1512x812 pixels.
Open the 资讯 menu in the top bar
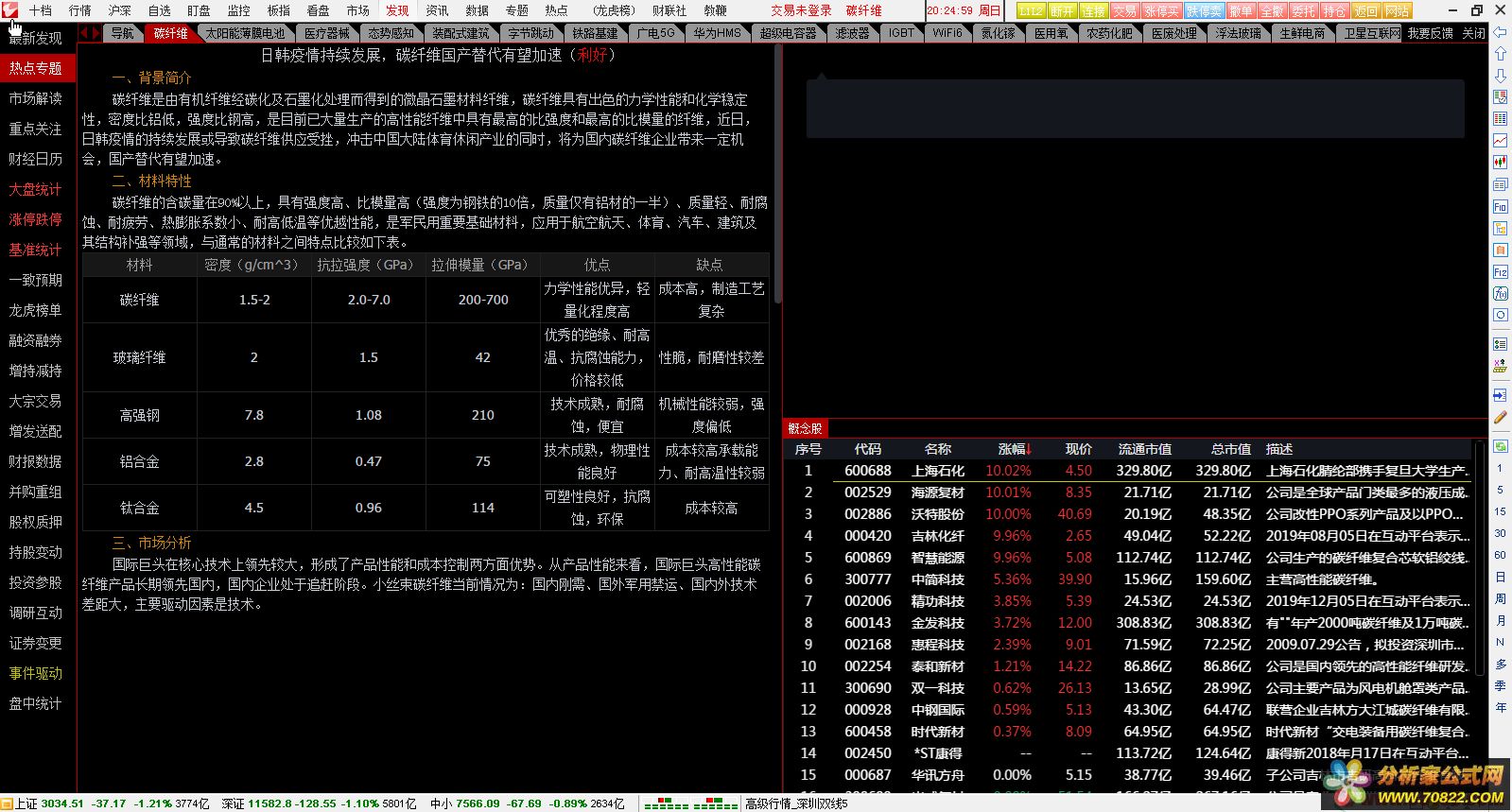[x=437, y=10]
